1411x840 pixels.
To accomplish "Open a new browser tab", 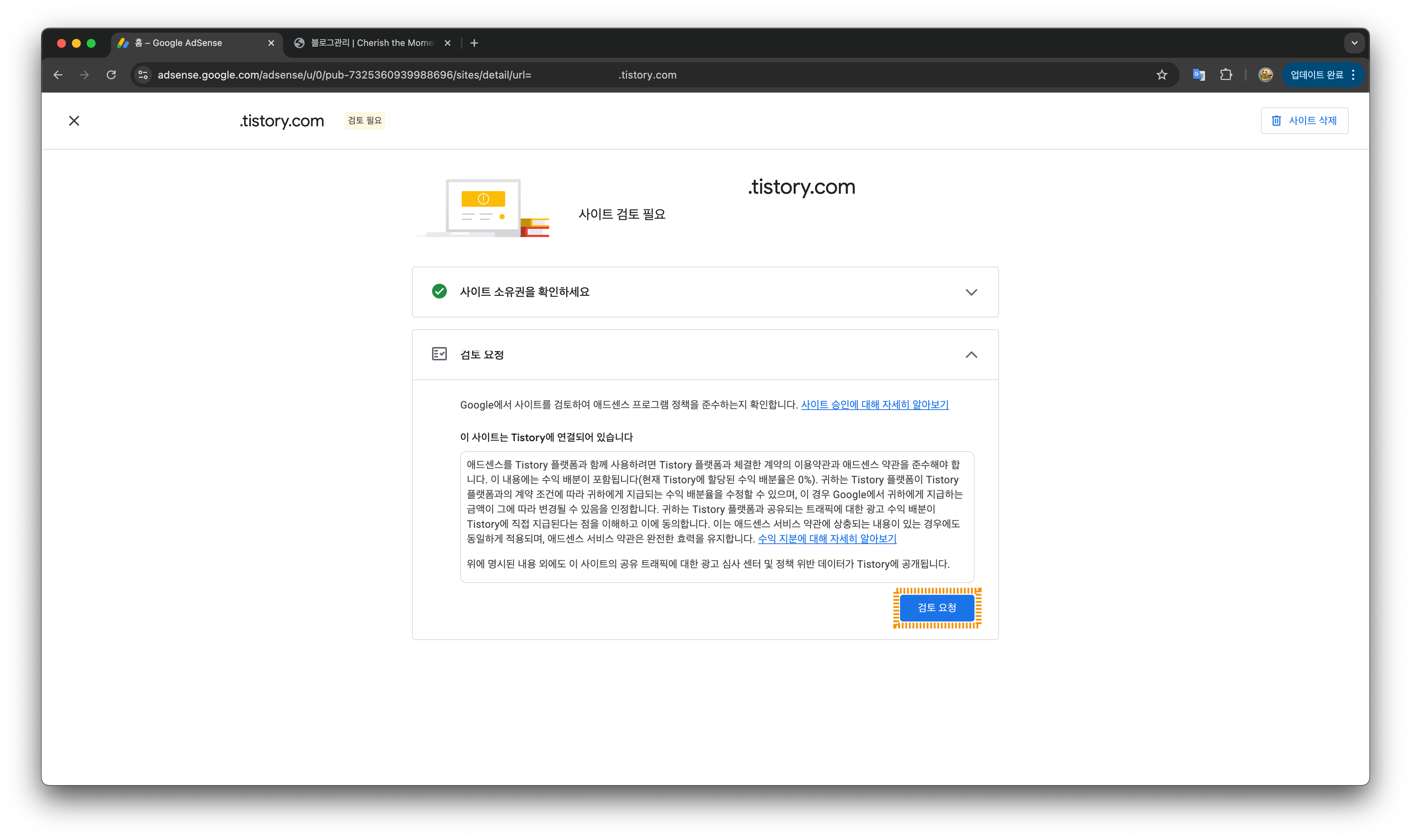I will tap(475, 43).
